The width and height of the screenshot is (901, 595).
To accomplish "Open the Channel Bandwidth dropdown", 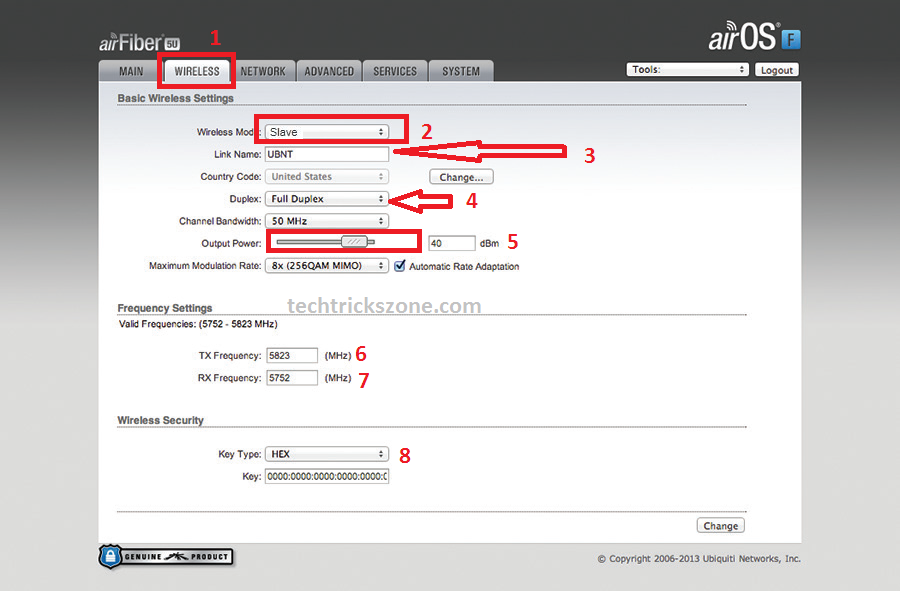I will [327, 221].
